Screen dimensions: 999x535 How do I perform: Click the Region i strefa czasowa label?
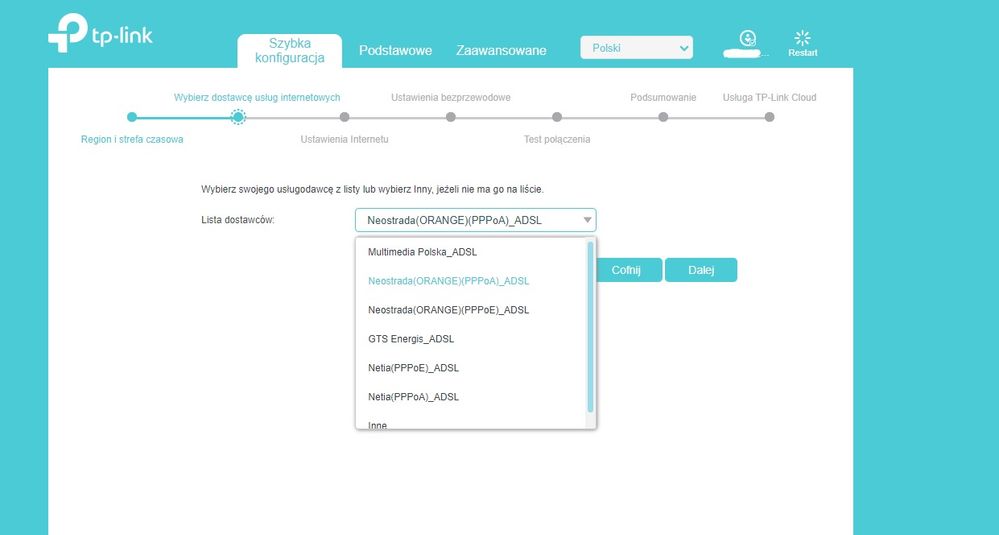pyautogui.click(x=132, y=139)
